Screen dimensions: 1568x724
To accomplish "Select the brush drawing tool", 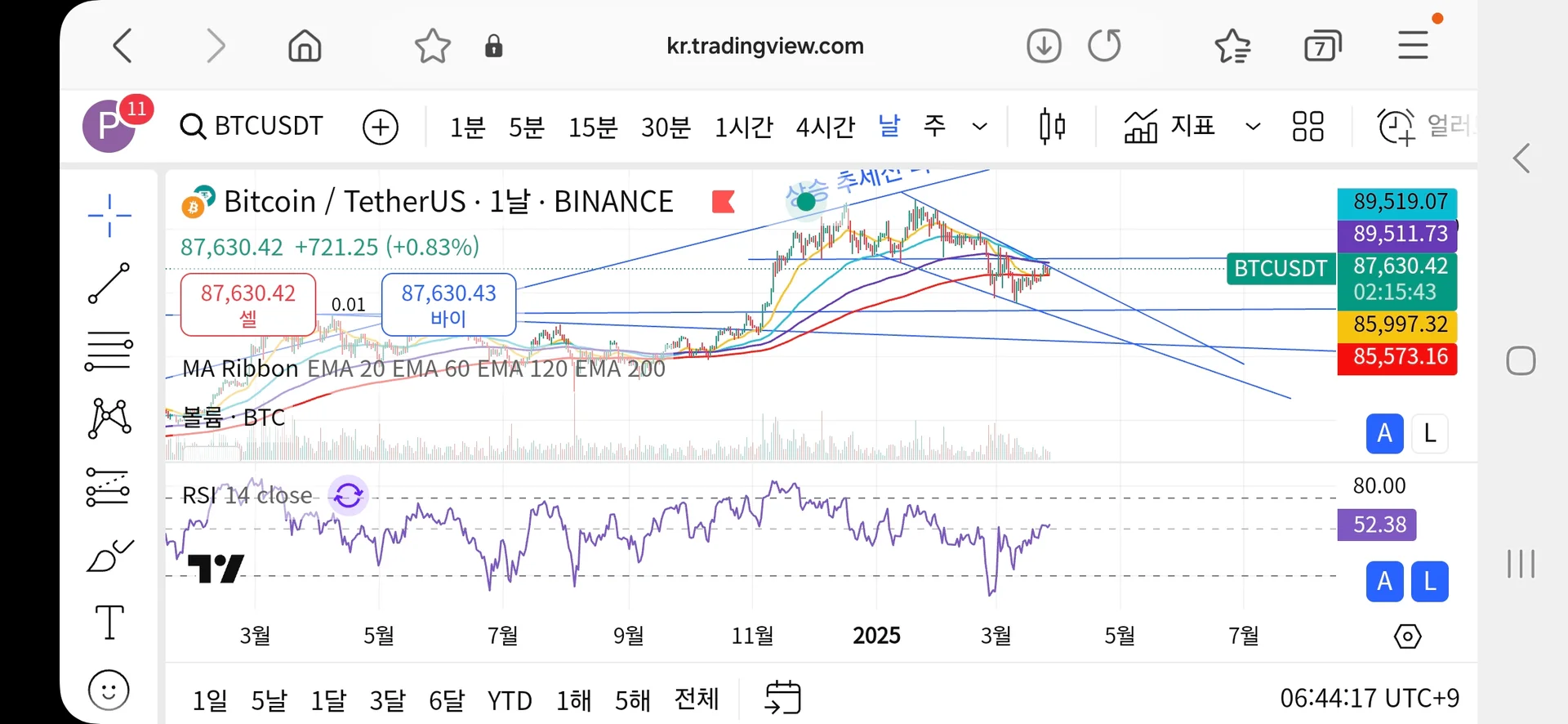I will tap(109, 556).
